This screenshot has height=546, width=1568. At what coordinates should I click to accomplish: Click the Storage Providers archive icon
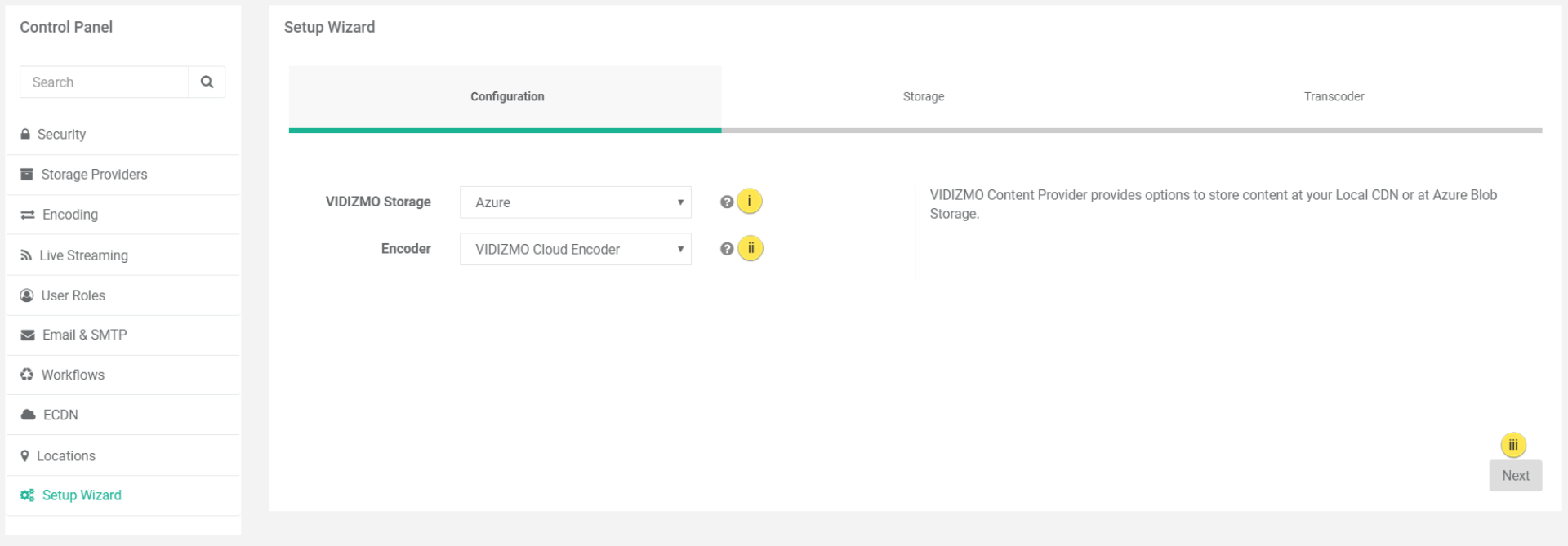pos(27,174)
